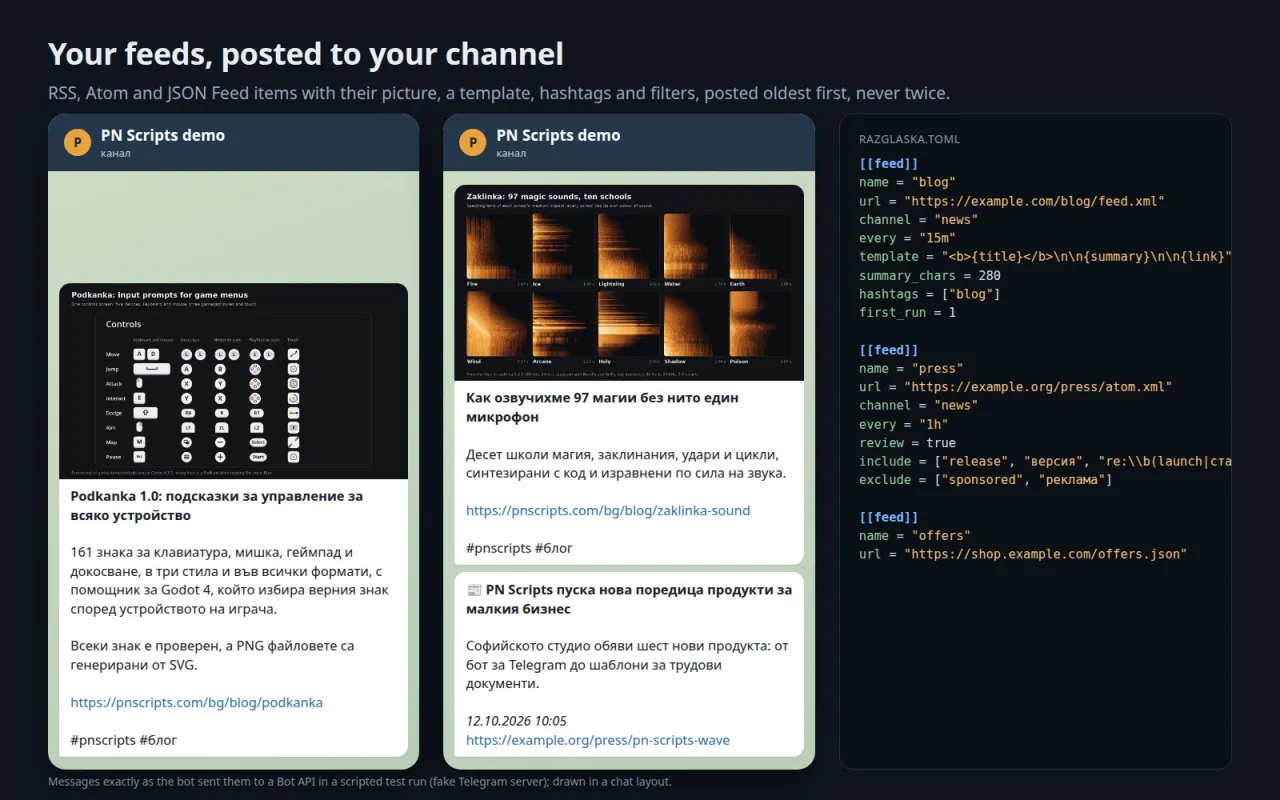1280x800 pixels.
Task: Click the 'Софийското студио обяви' paragraph
Action: point(627,665)
